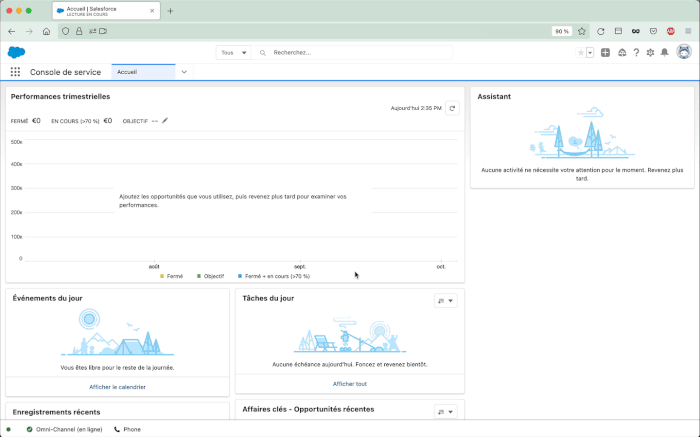Open the Pocket save icon
This screenshot has height=437, width=700.
[x=653, y=31]
